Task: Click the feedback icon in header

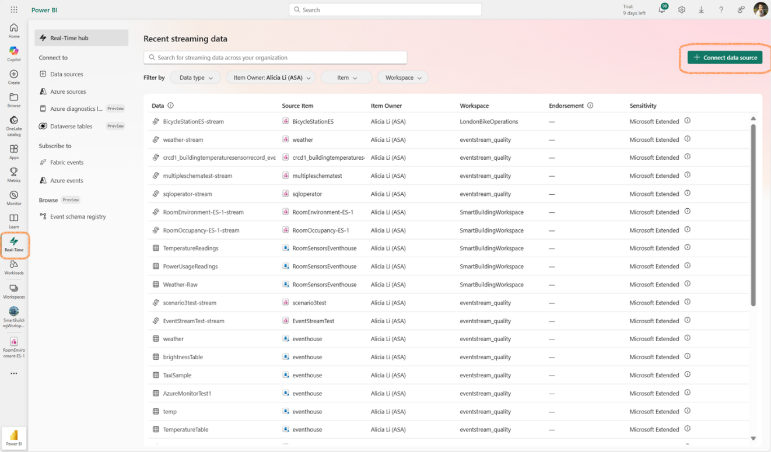Action: pos(741,10)
